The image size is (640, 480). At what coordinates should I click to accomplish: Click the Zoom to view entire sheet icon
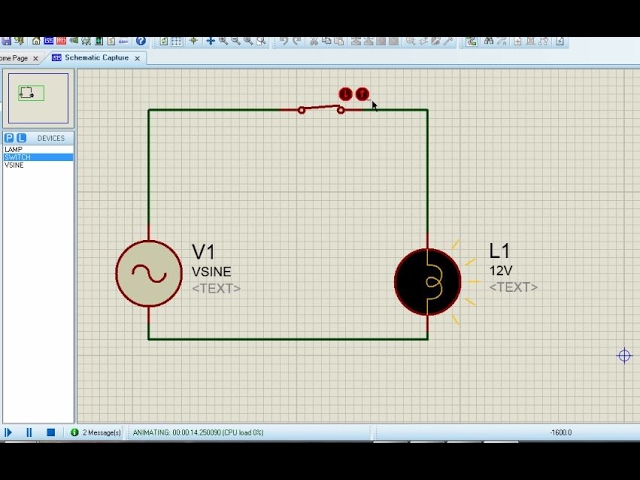click(249, 41)
